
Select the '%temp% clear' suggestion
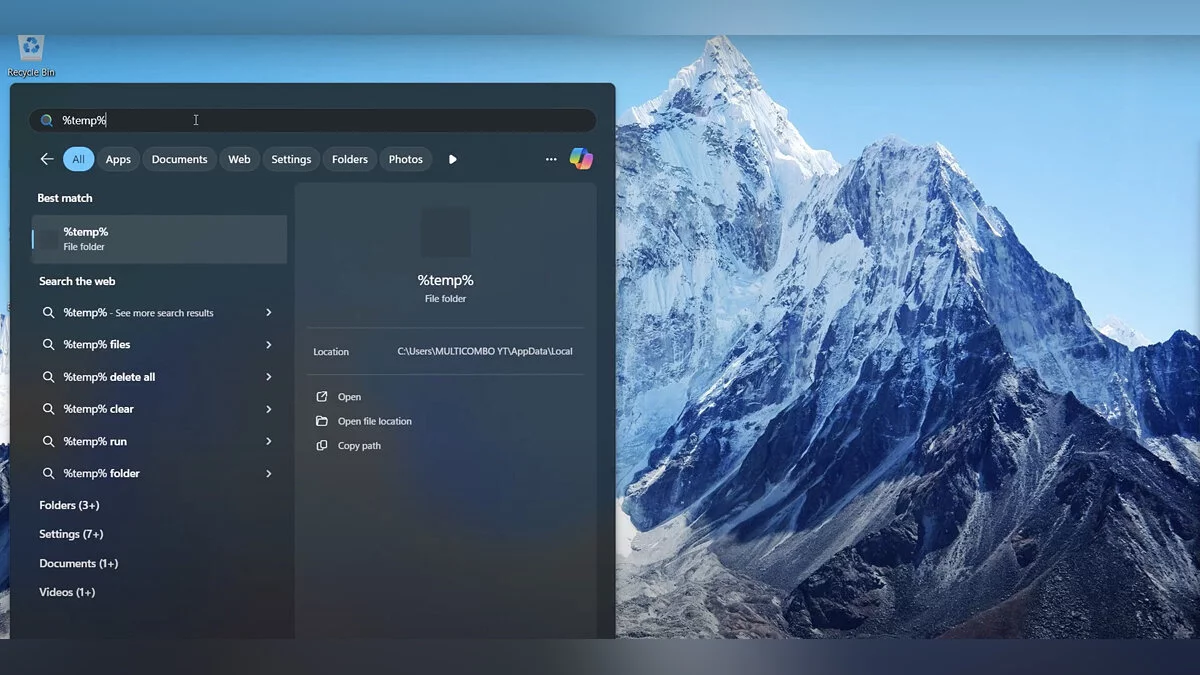tap(160, 409)
